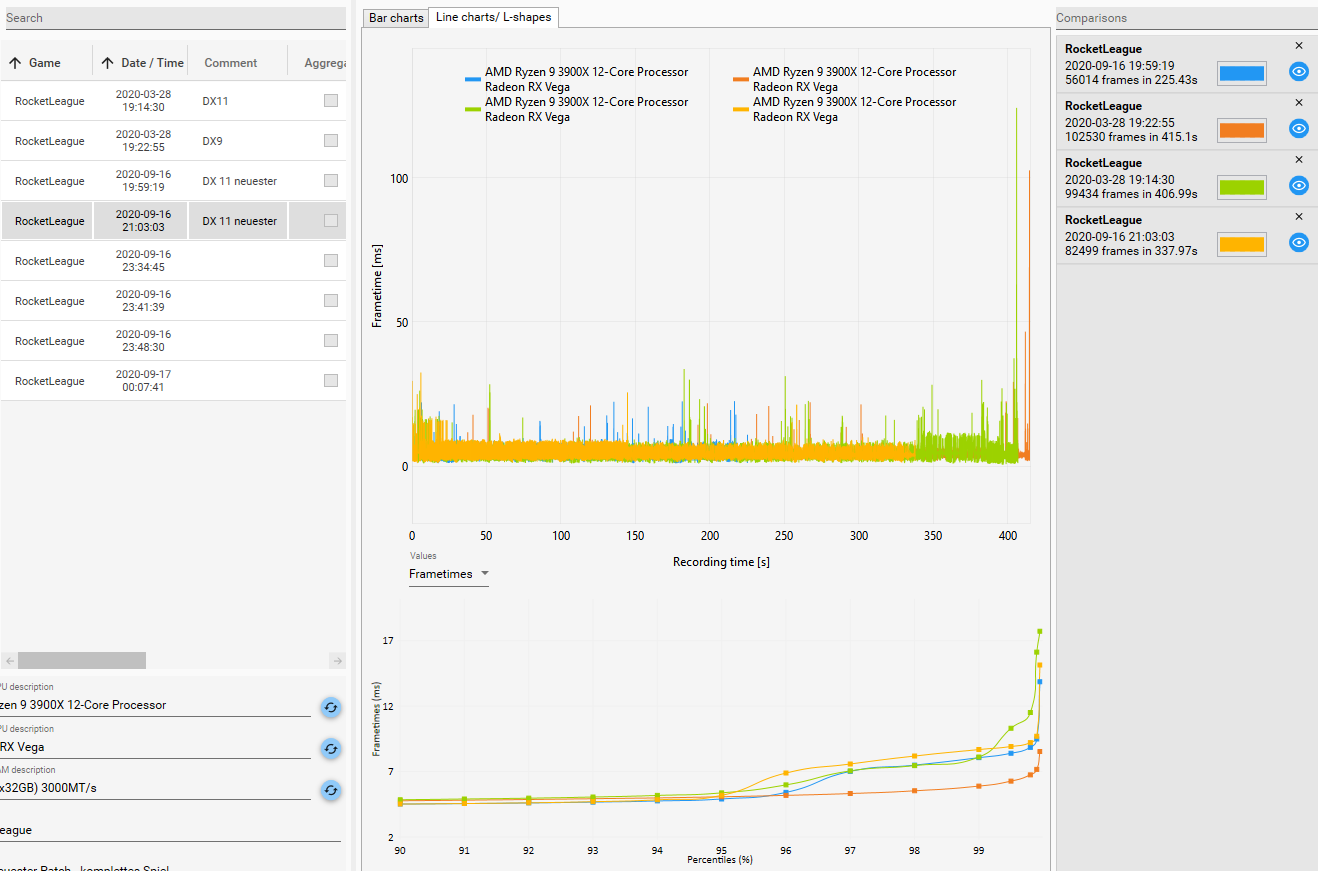Edit the RX Vega GPU description field
This screenshot has height=871, width=1318.
click(155, 747)
